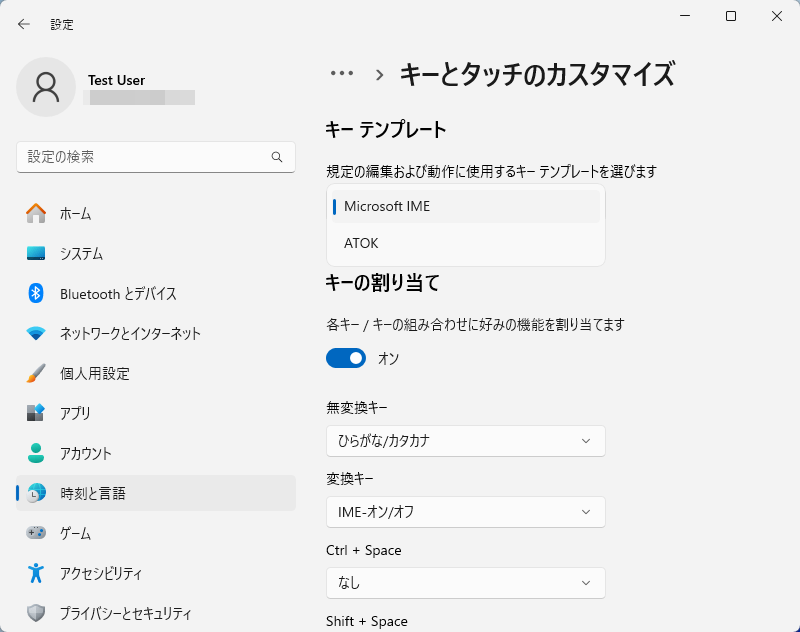The height and width of the screenshot is (632, 800).
Task: Choose ATOK from the key template list
Action: click(x=465, y=243)
